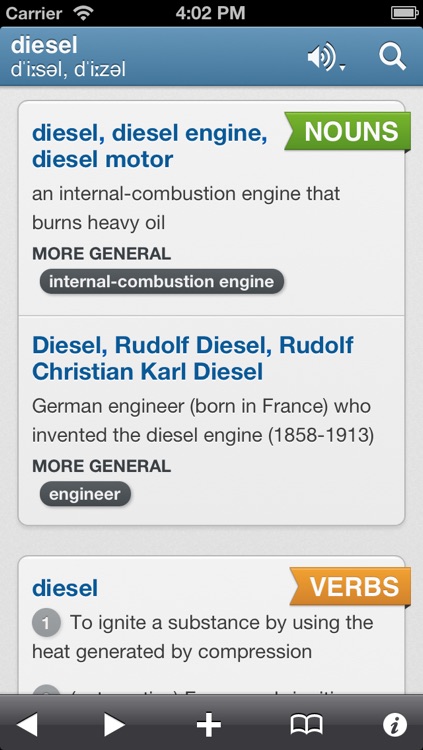Tap the search magnifier icon

click(392, 57)
